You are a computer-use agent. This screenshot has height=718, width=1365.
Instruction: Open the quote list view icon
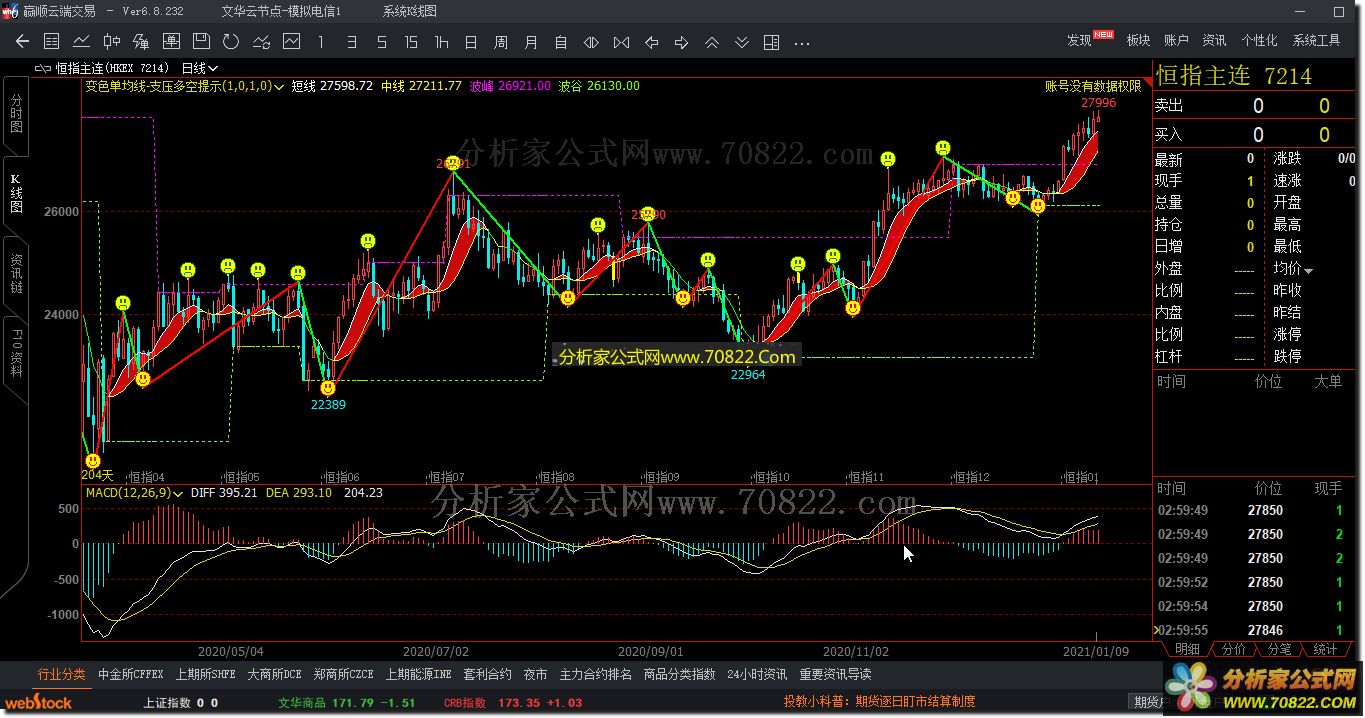(x=52, y=42)
